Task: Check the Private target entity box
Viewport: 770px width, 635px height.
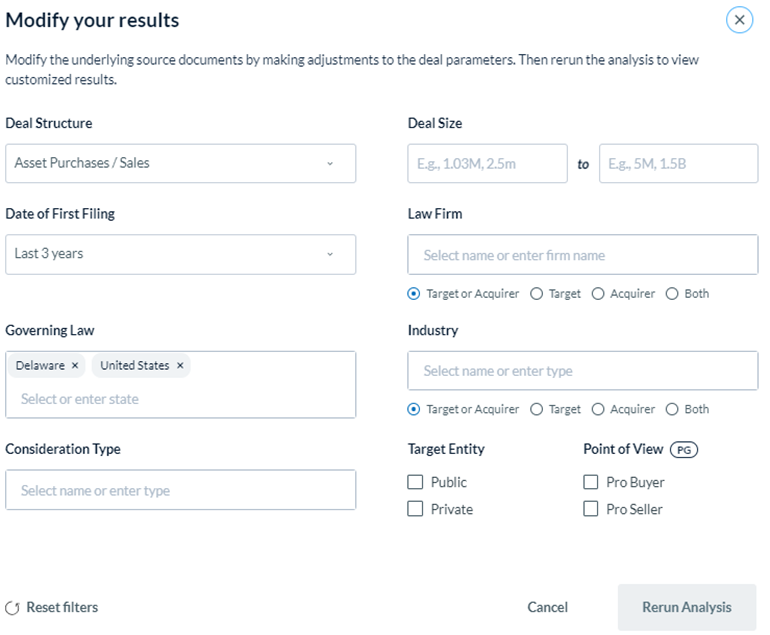Action: point(415,508)
